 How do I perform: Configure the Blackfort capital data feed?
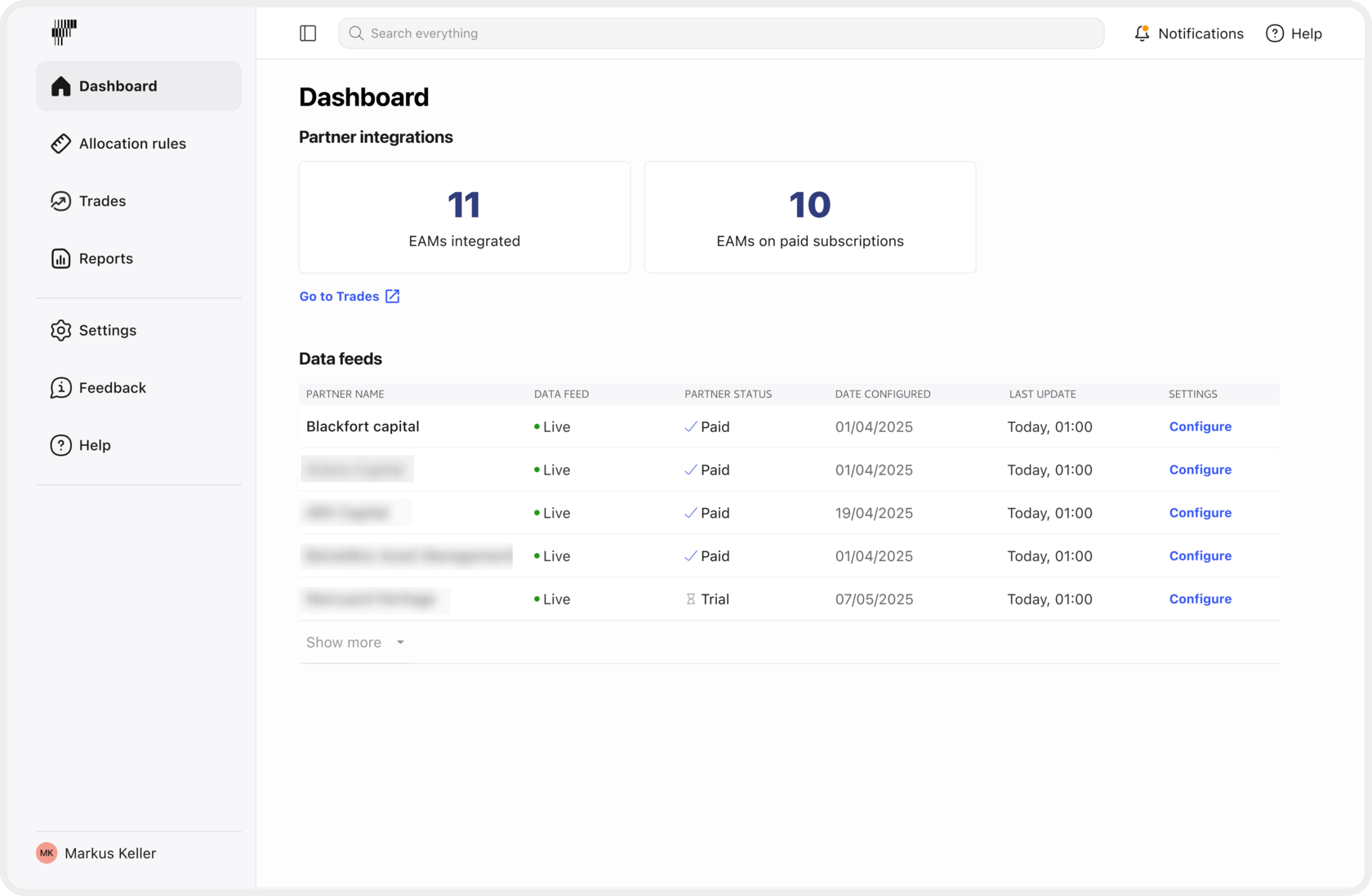click(1200, 426)
